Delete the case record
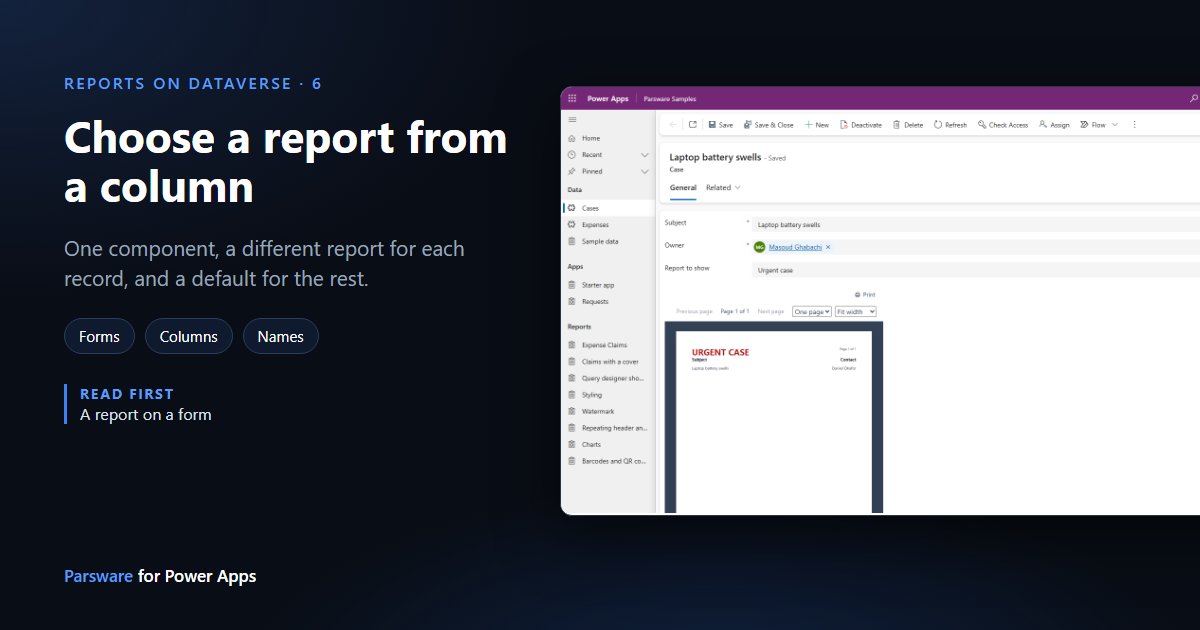The height and width of the screenshot is (630, 1200). 908,125
